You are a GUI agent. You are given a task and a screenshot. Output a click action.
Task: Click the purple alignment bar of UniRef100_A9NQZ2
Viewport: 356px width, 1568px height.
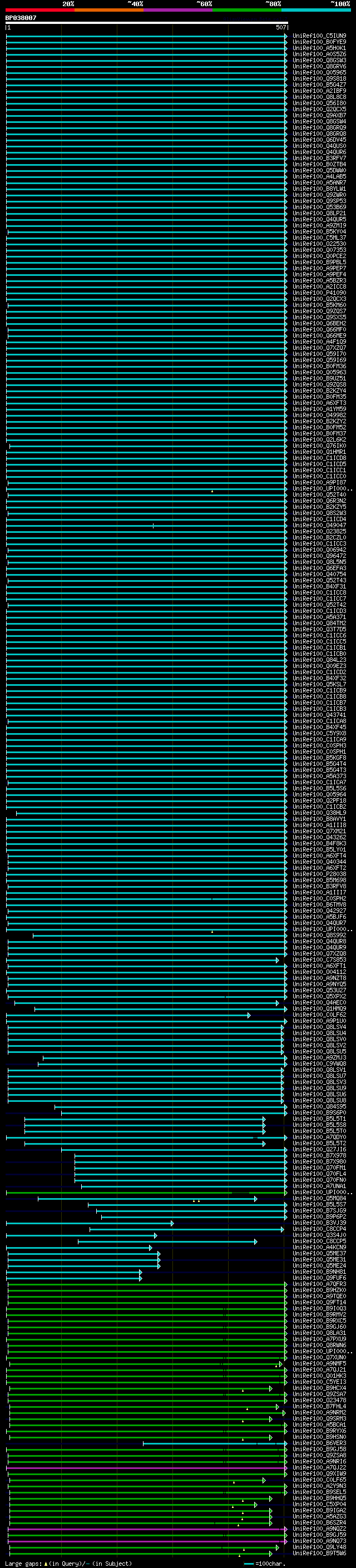pos(147,1529)
